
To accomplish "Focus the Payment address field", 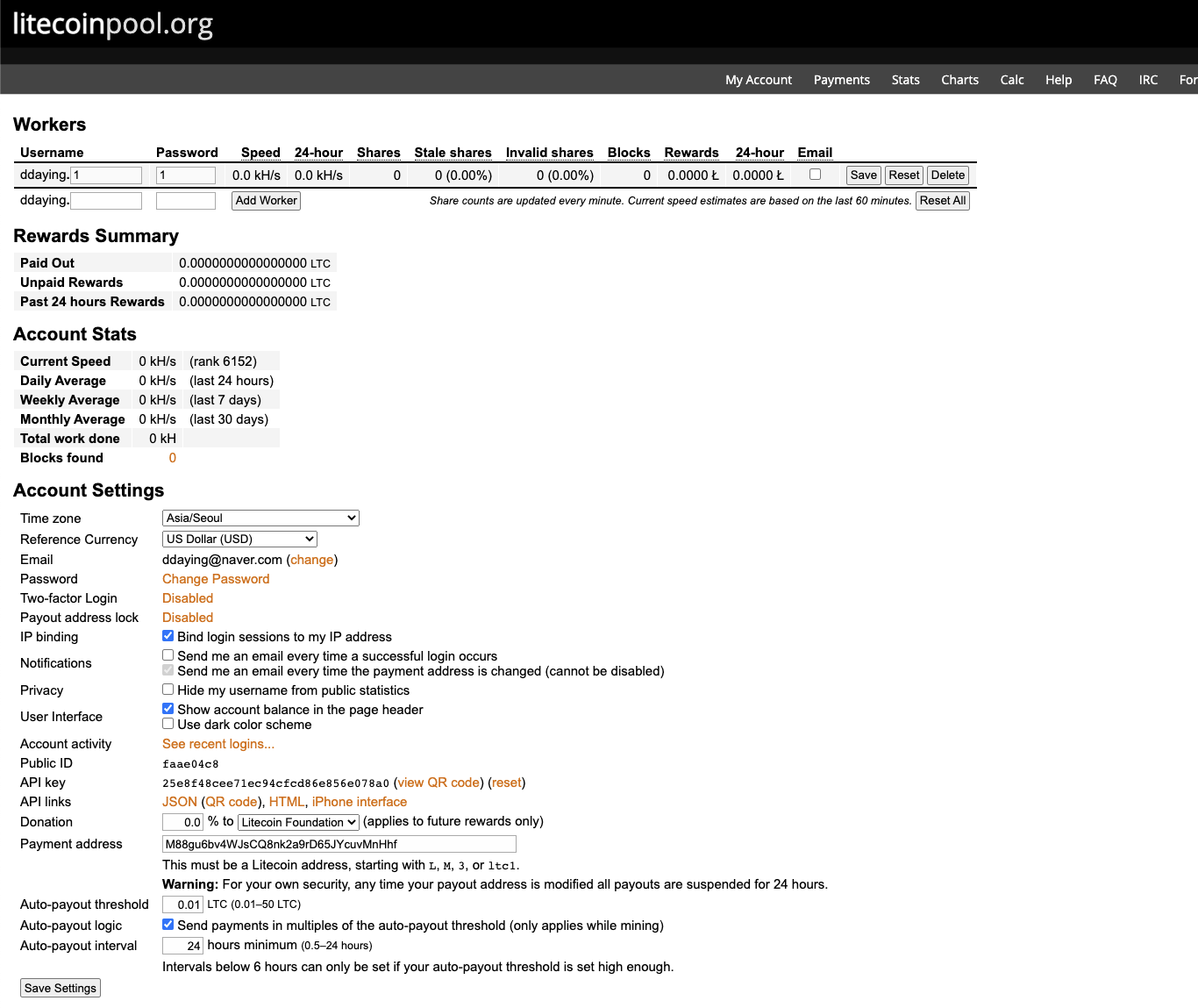I will click(x=339, y=844).
